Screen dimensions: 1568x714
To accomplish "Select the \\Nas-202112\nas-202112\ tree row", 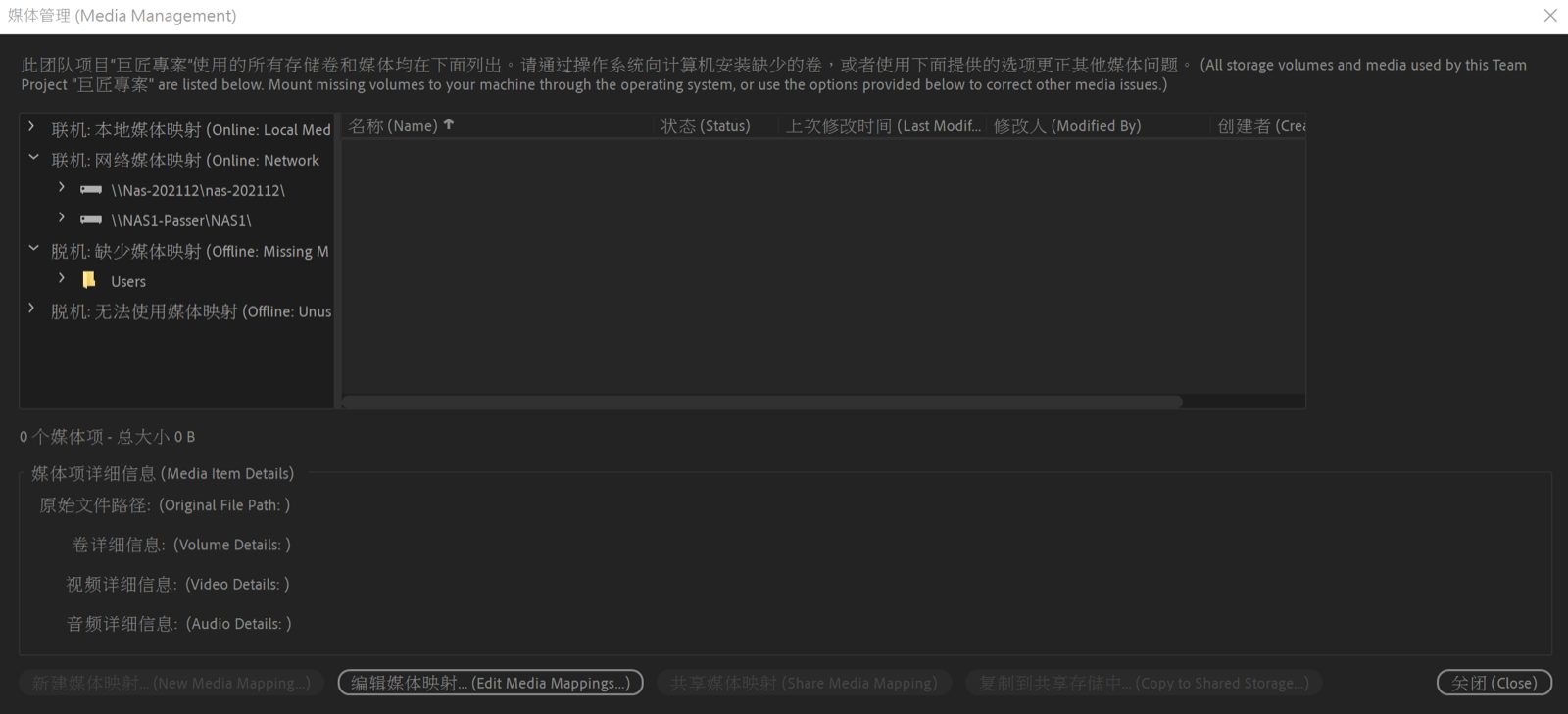I will [x=177, y=190].
